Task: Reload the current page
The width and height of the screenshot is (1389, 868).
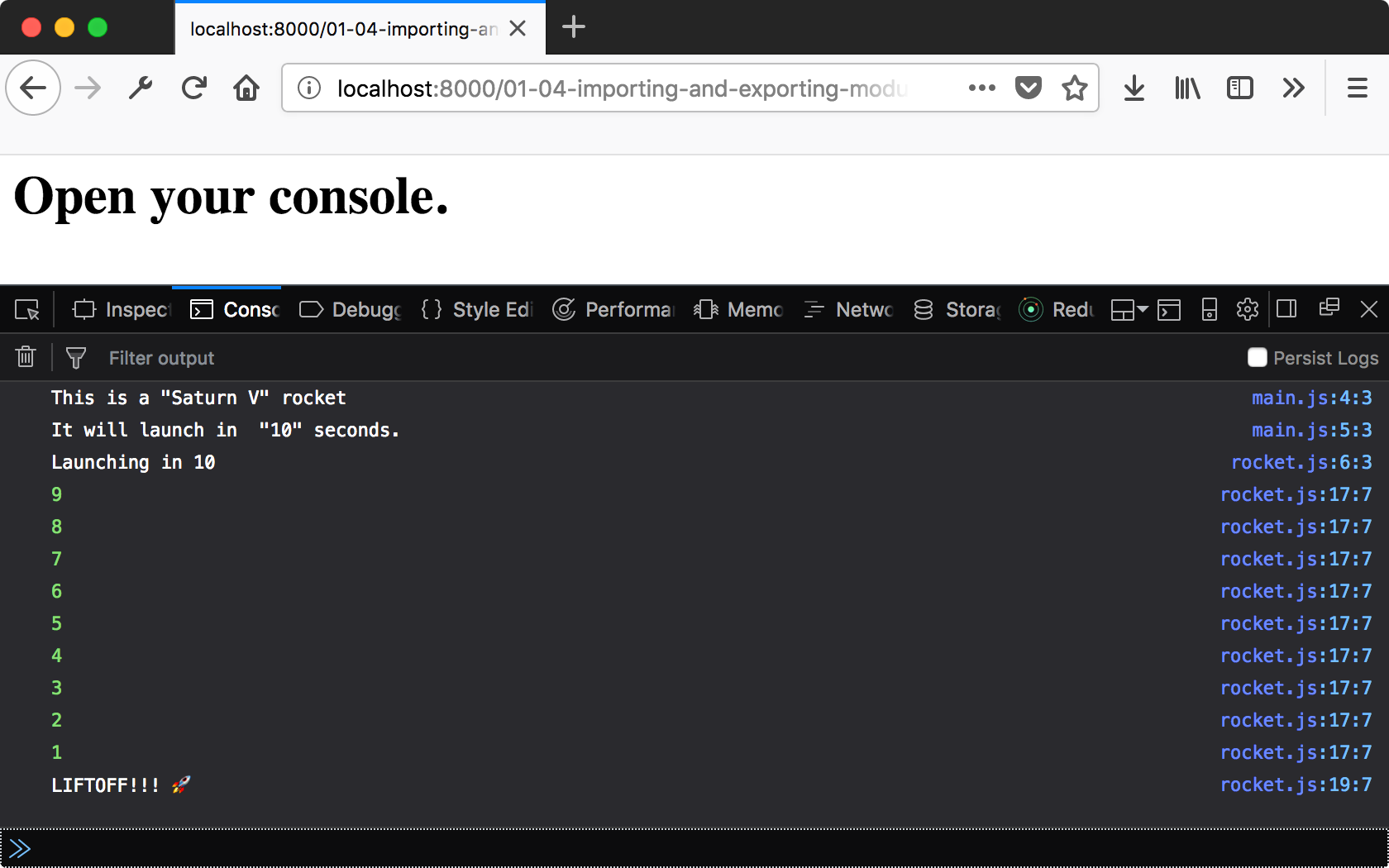Action: [194, 88]
